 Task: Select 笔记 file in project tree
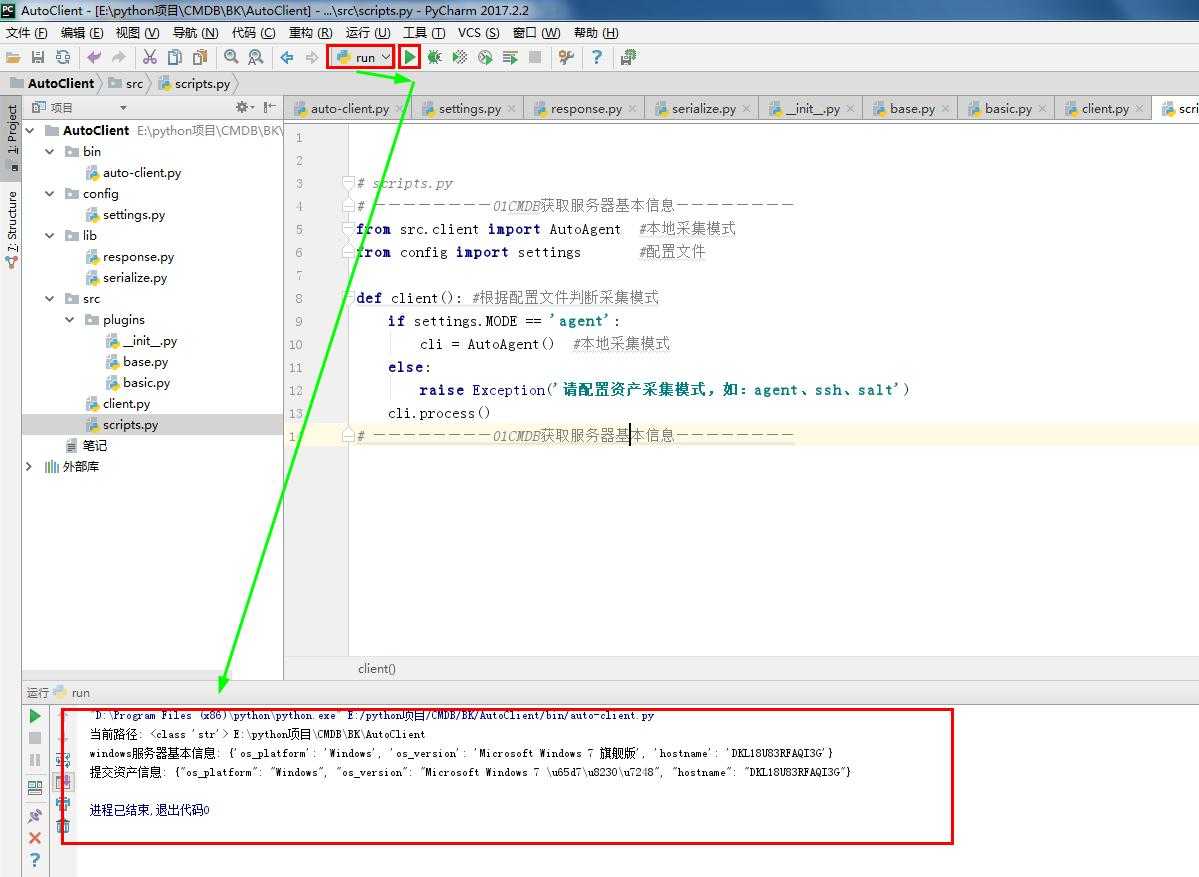pyautogui.click(x=86, y=445)
